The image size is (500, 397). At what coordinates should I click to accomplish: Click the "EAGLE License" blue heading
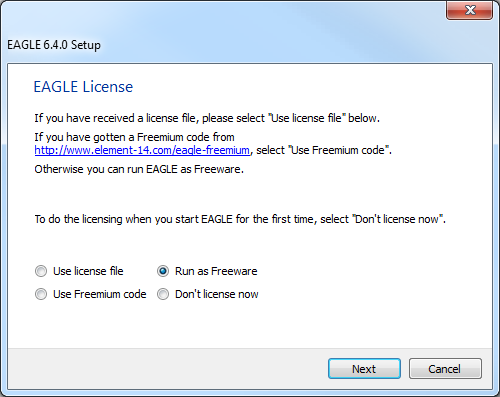coord(83,87)
